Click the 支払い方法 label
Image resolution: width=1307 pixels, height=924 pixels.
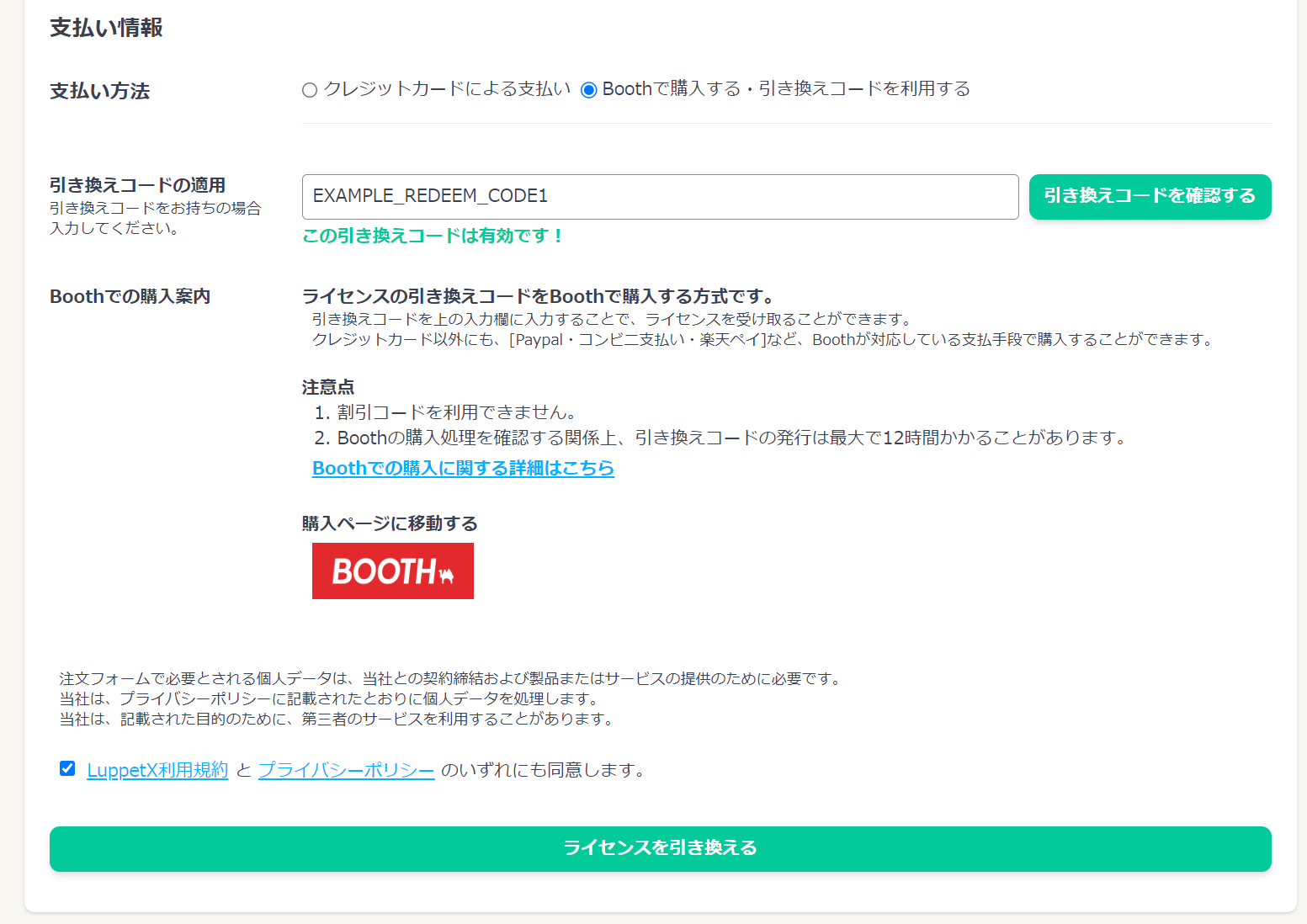tap(99, 91)
